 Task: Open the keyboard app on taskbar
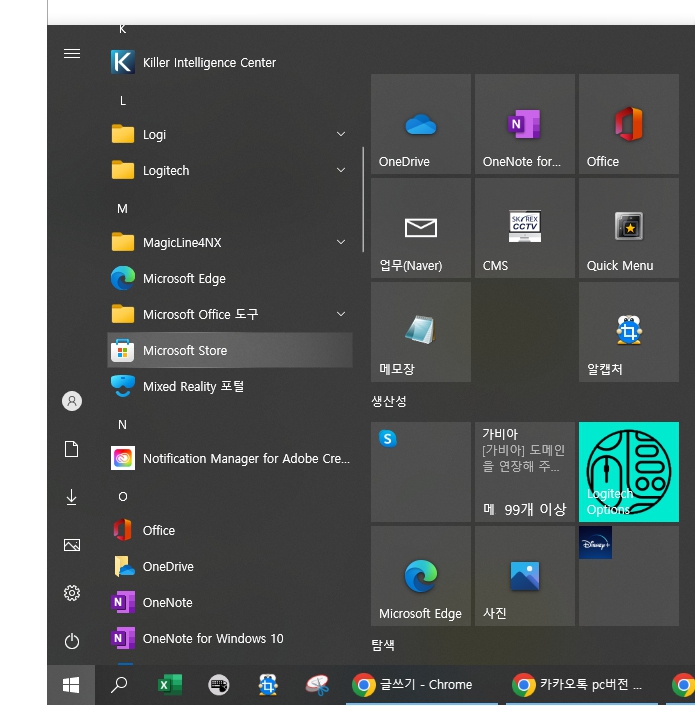click(219, 685)
